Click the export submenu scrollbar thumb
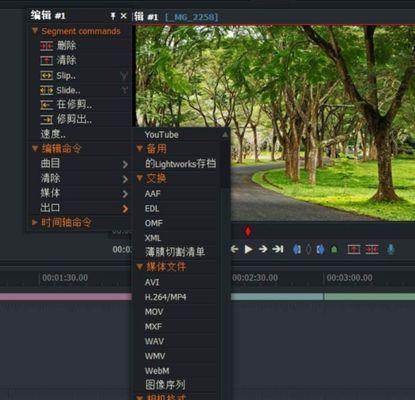Viewport: 415px width, 400px height. [x=225, y=163]
